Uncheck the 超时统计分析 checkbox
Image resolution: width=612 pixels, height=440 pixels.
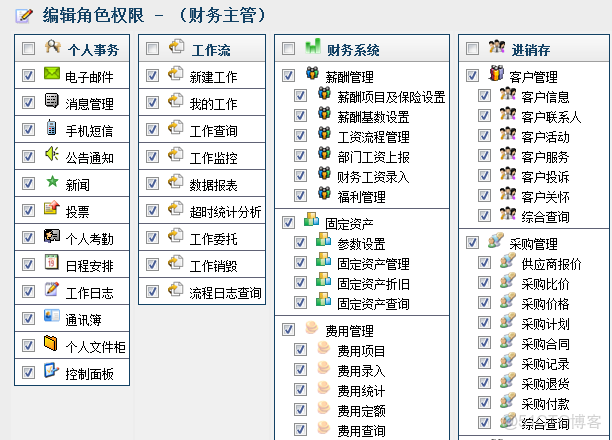[152, 211]
